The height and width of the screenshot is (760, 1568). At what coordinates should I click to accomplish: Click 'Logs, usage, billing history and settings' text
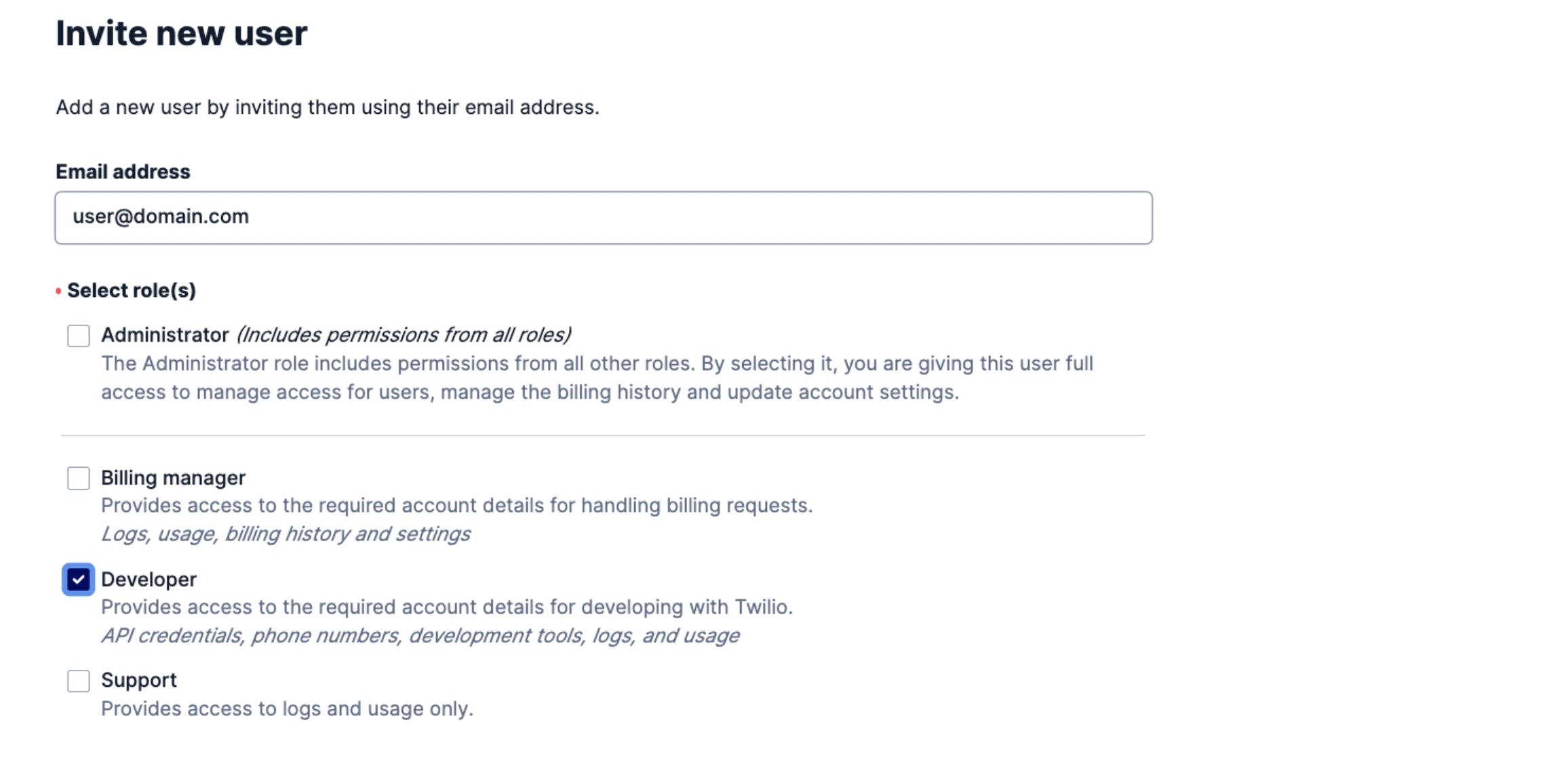(x=286, y=534)
